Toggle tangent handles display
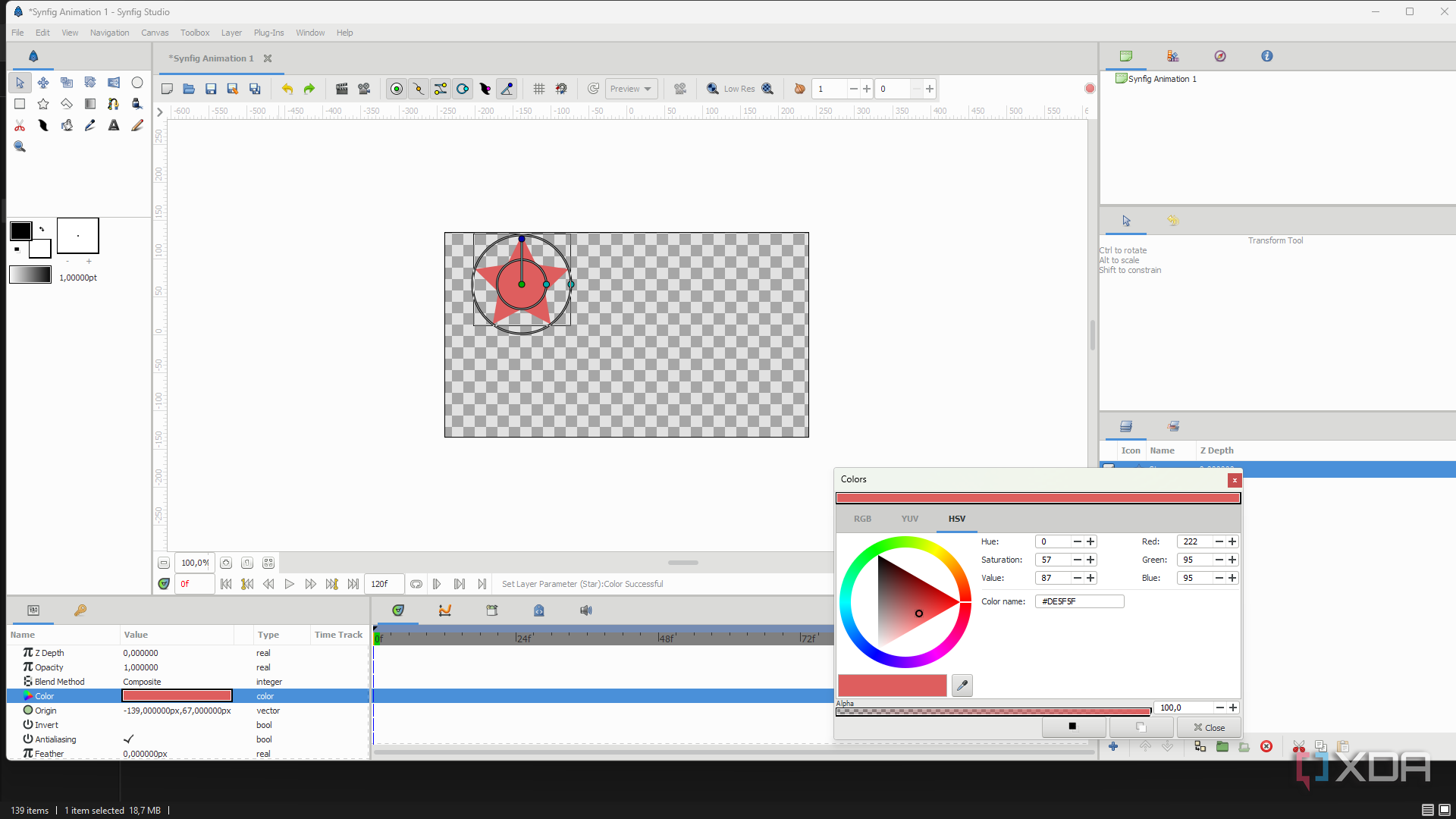The width and height of the screenshot is (1456, 819). pyautogui.click(x=441, y=89)
